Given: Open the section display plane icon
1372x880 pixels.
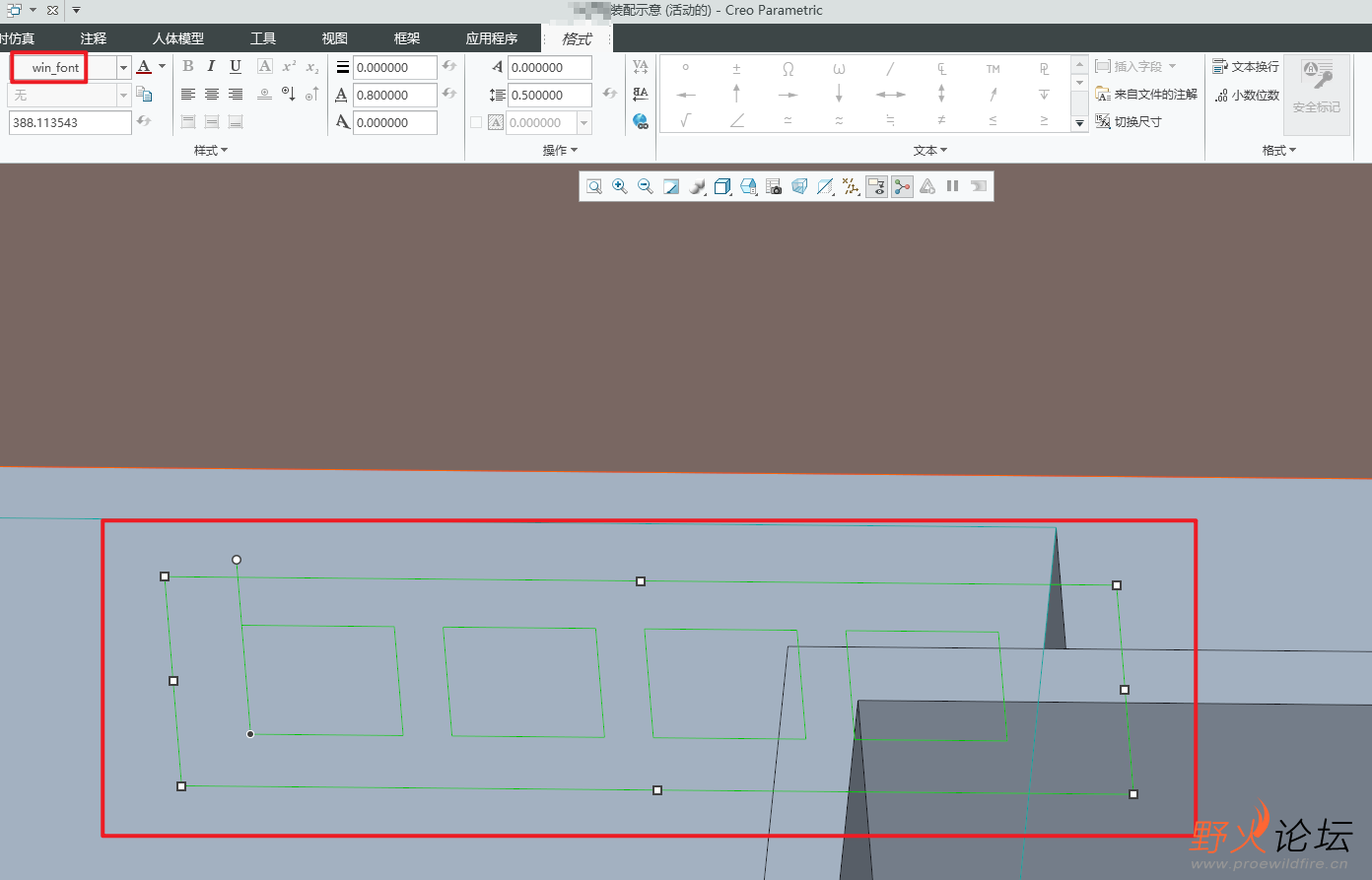Looking at the screenshot, I should pos(825,186).
